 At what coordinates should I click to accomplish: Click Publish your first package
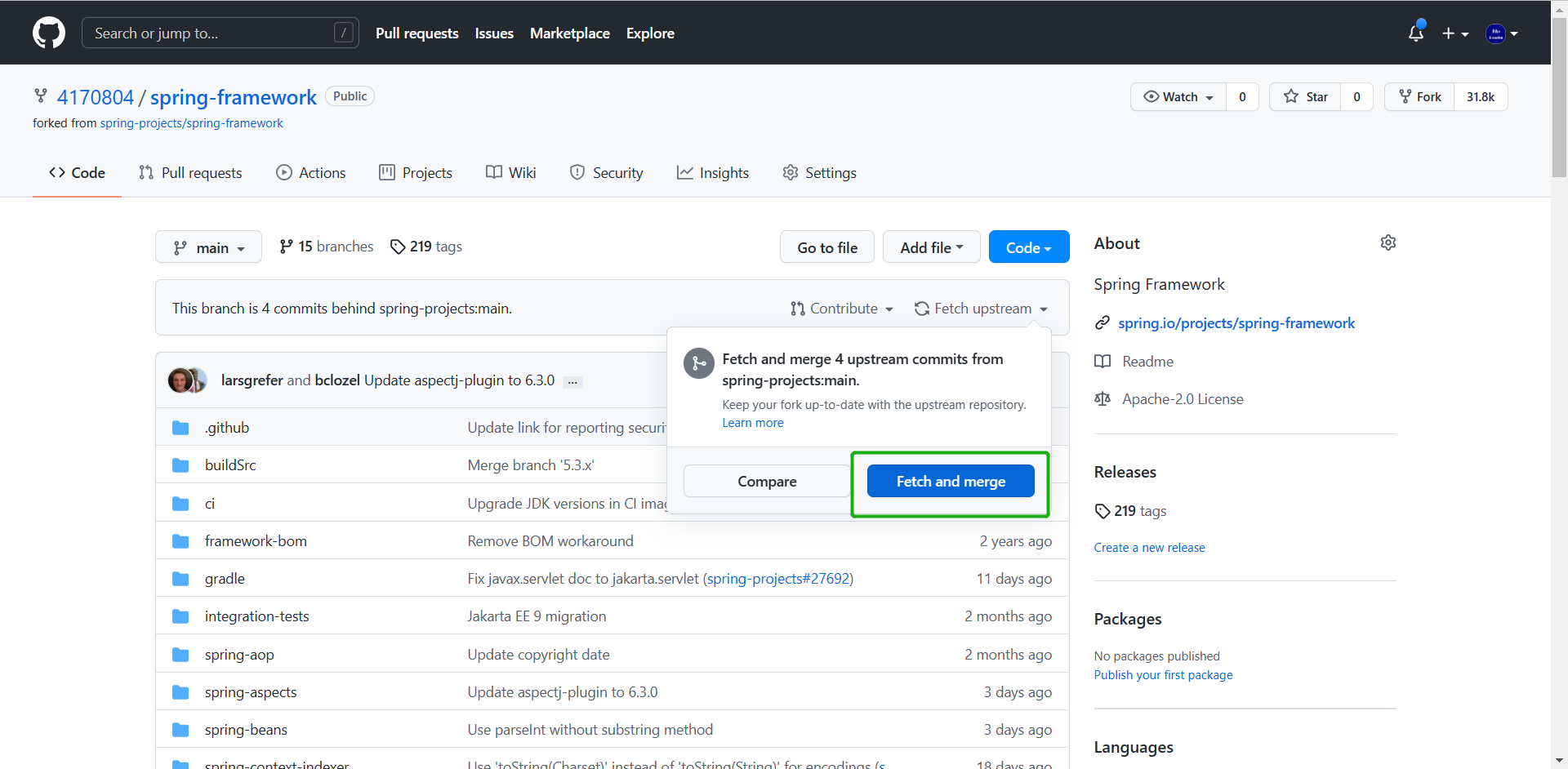[x=1164, y=675]
